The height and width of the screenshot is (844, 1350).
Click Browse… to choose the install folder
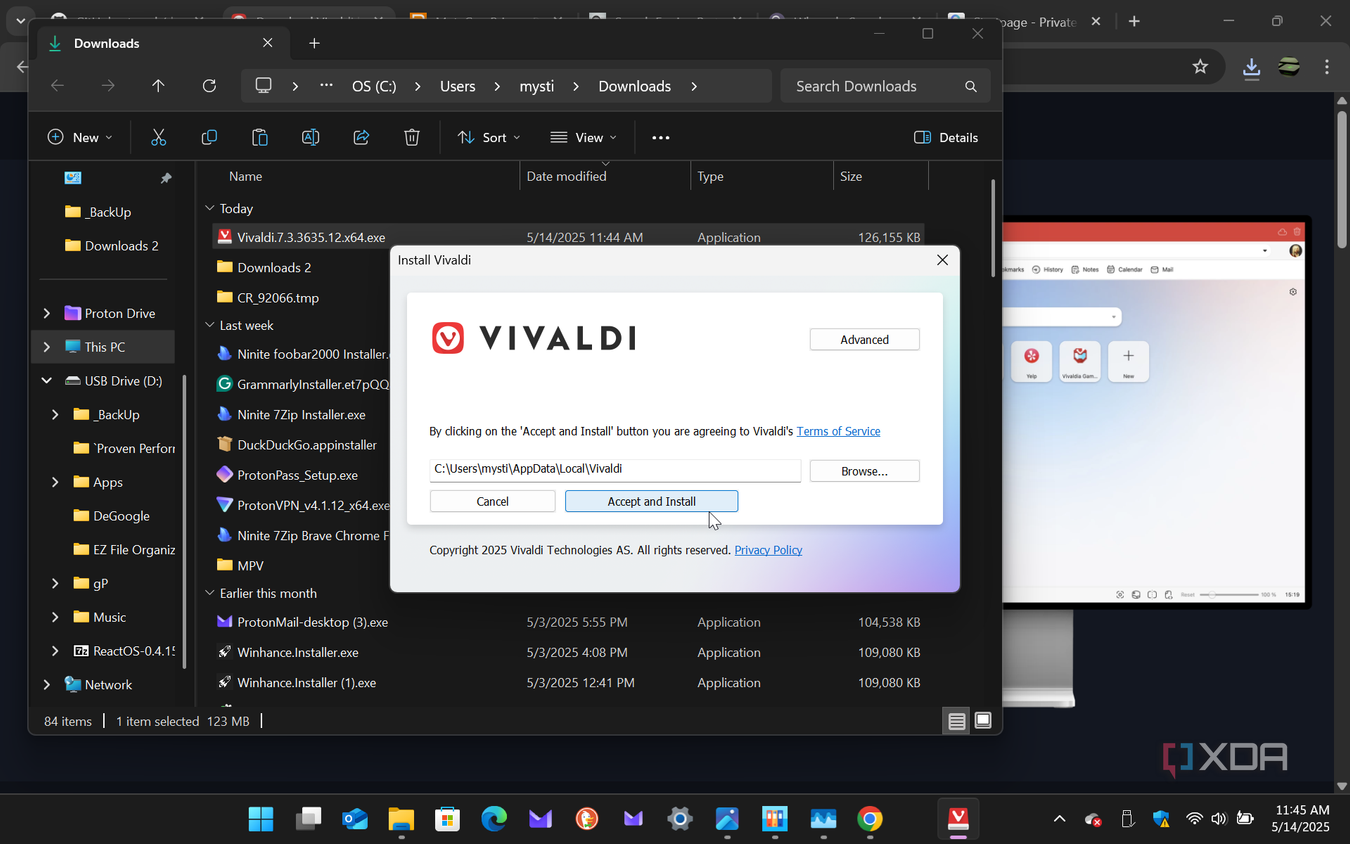click(864, 471)
